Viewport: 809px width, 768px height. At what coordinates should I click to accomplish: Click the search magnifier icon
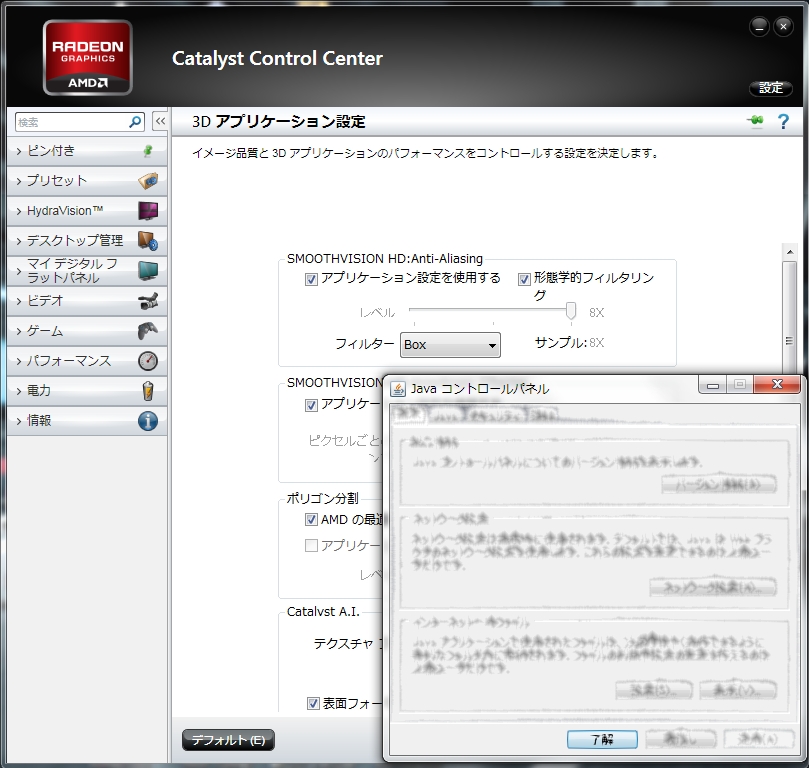(135, 122)
